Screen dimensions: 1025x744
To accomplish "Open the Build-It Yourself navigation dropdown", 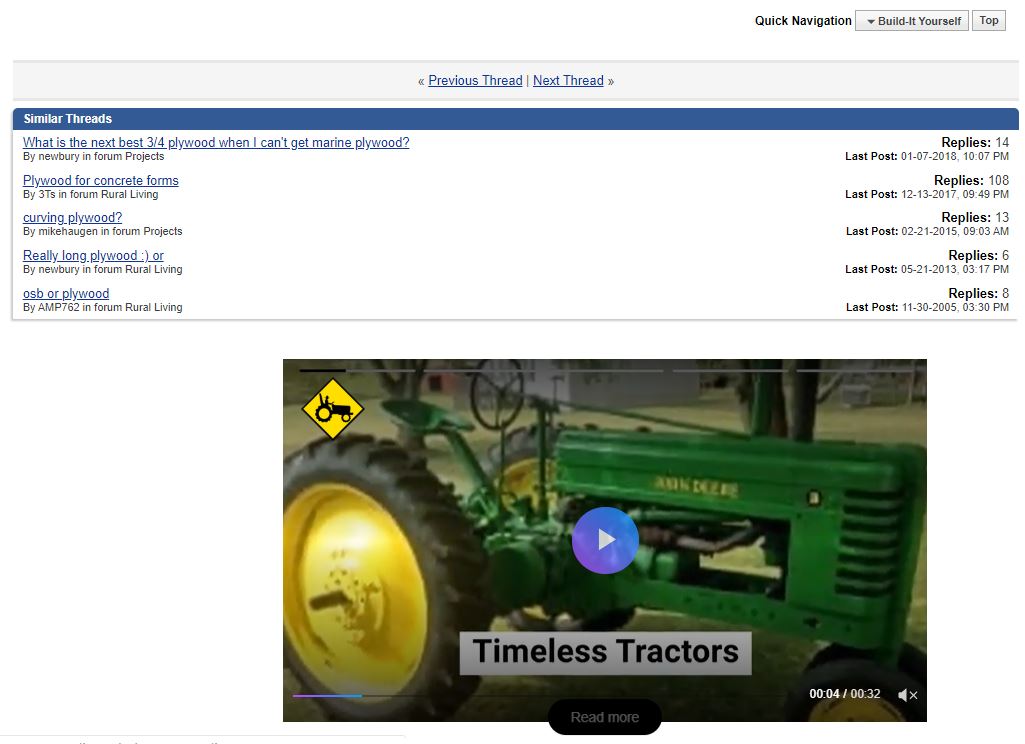I will click(x=912, y=21).
